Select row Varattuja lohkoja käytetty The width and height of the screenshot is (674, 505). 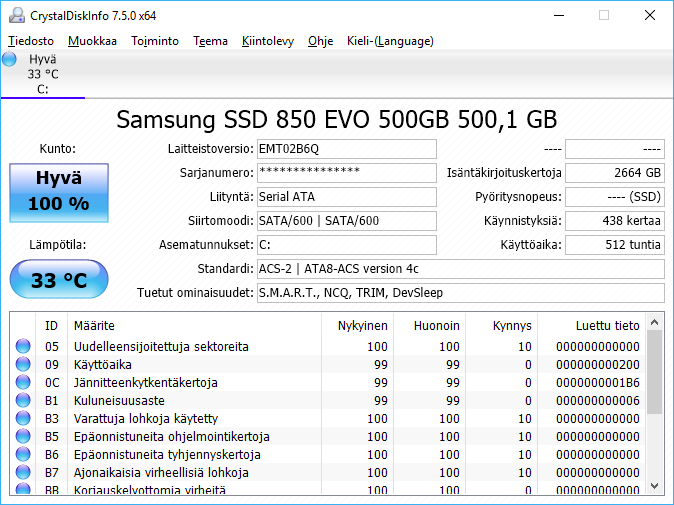328,419
